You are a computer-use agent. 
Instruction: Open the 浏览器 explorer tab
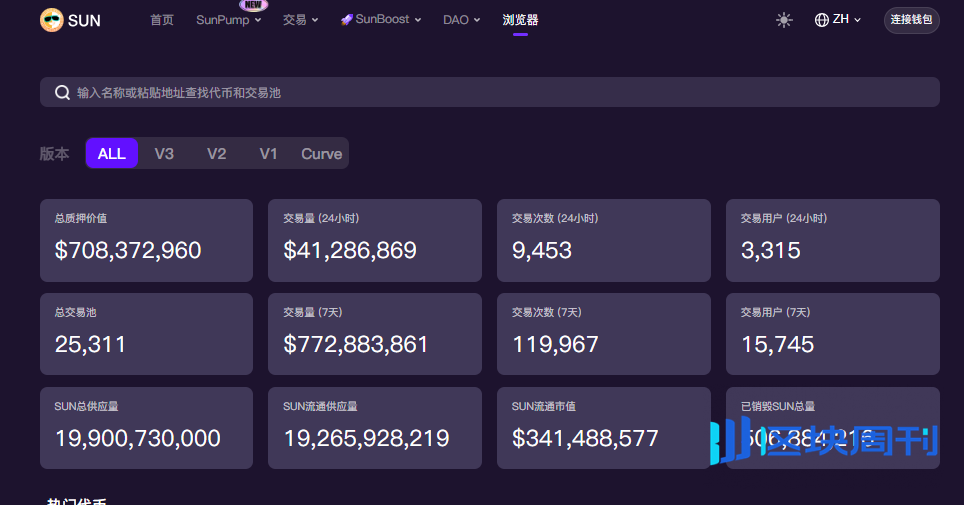(520, 20)
